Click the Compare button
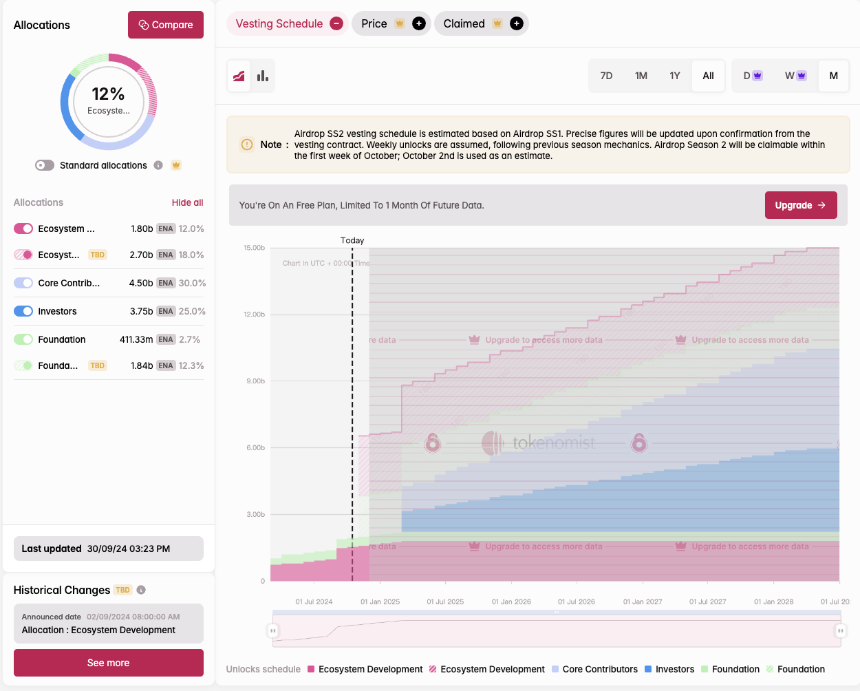The width and height of the screenshot is (860, 691). click(166, 25)
